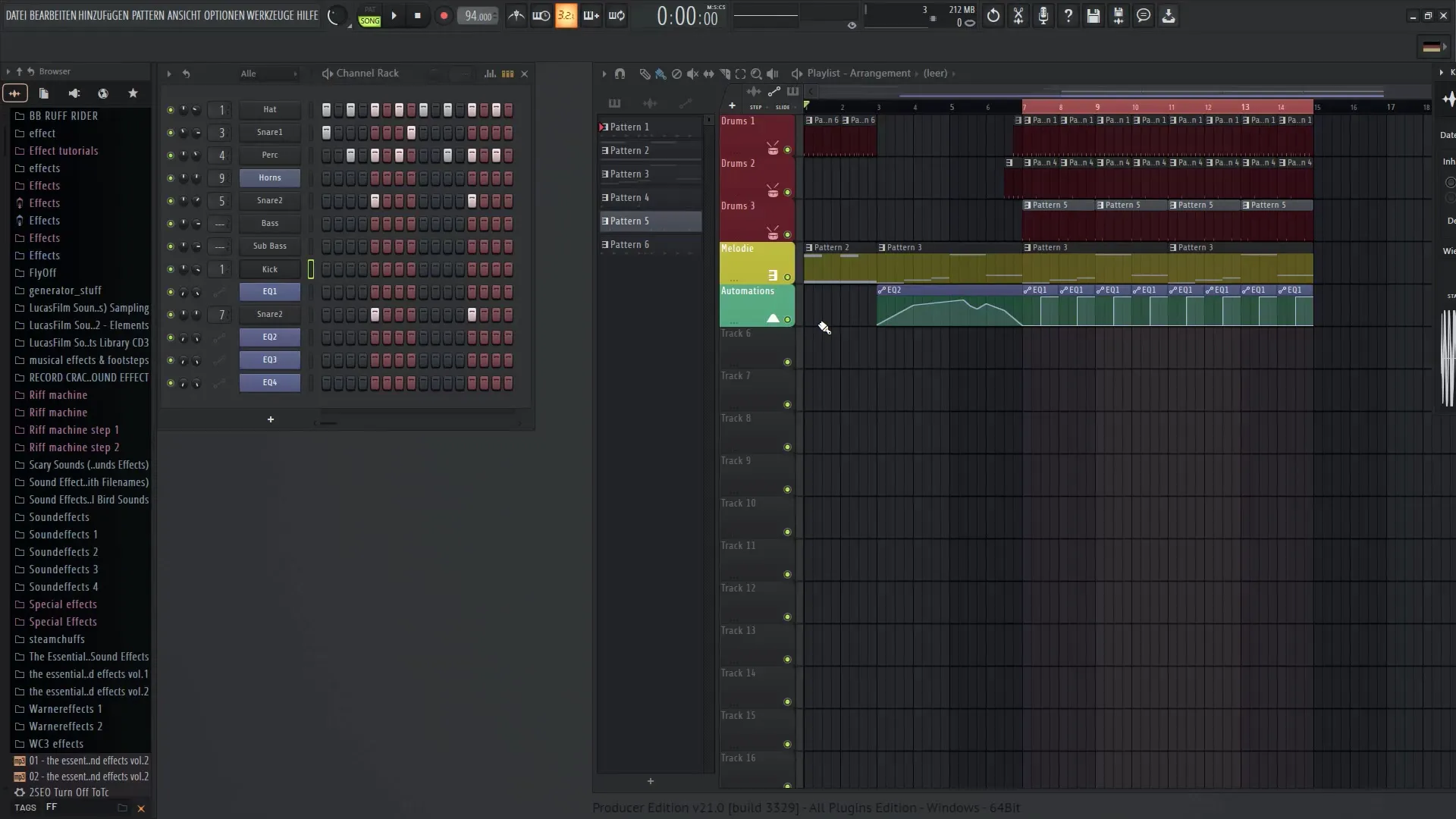
Task: Click the Play button to start playback
Action: (393, 15)
